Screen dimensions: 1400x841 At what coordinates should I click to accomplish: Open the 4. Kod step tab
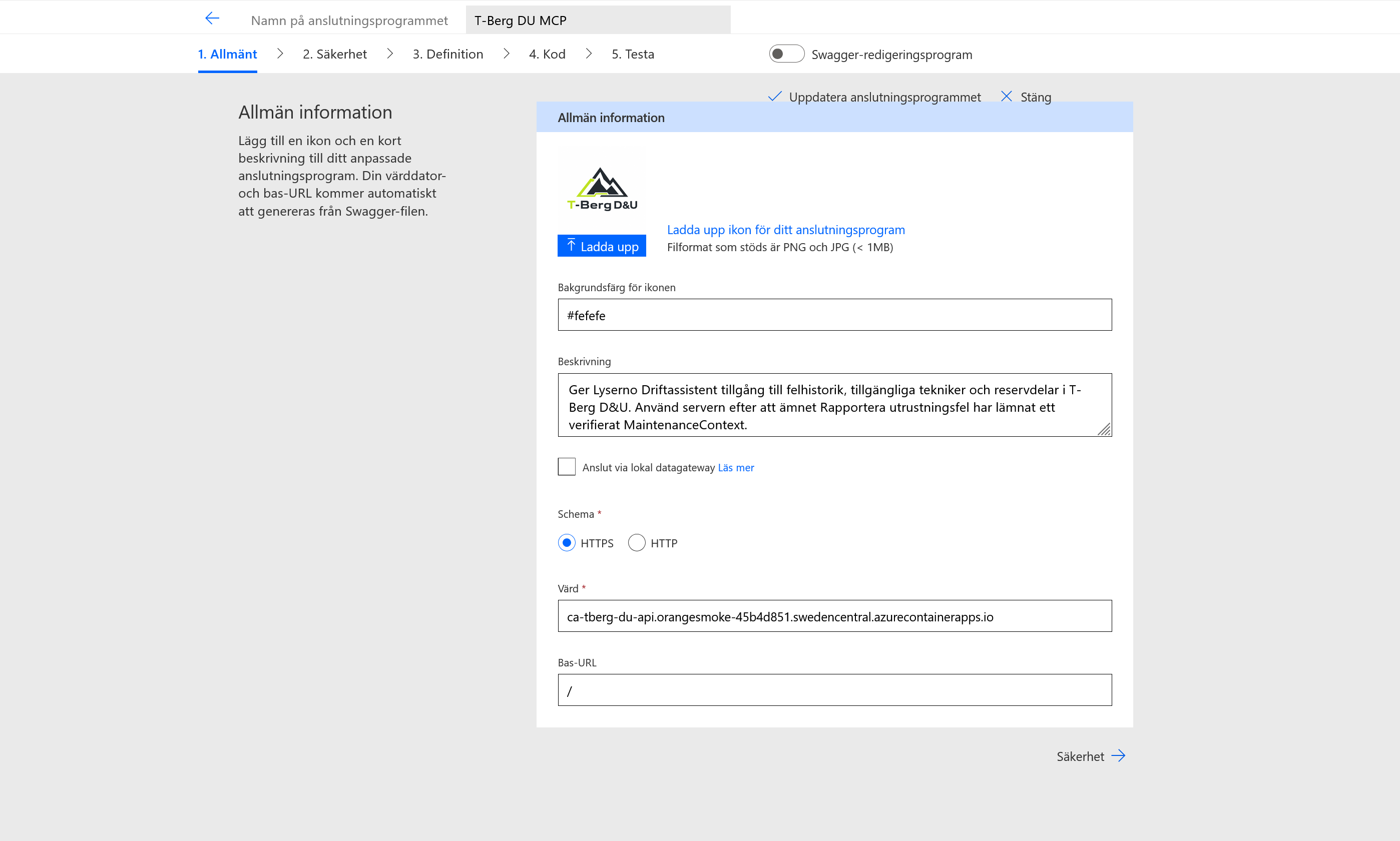(547, 54)
